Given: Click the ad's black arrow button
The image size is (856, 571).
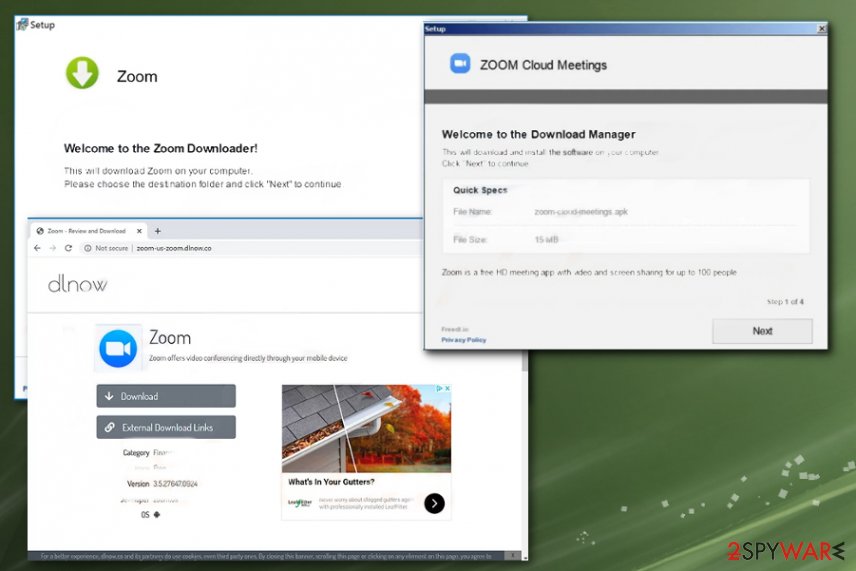Looking at the screenshot, I should tap(435, 503).
